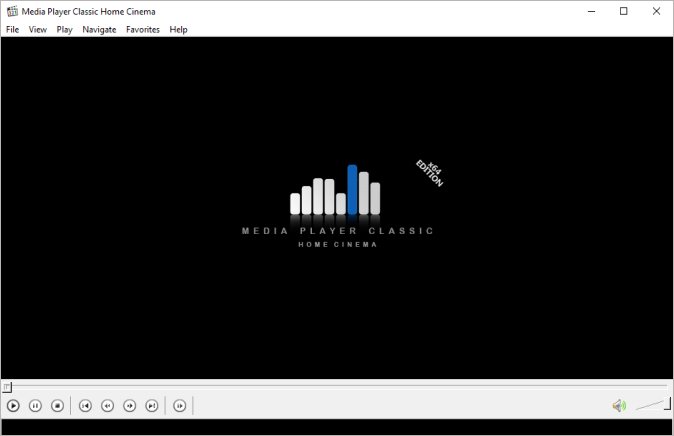Open the Favorites menu
The image size is (674, 436).
(143, 29)
